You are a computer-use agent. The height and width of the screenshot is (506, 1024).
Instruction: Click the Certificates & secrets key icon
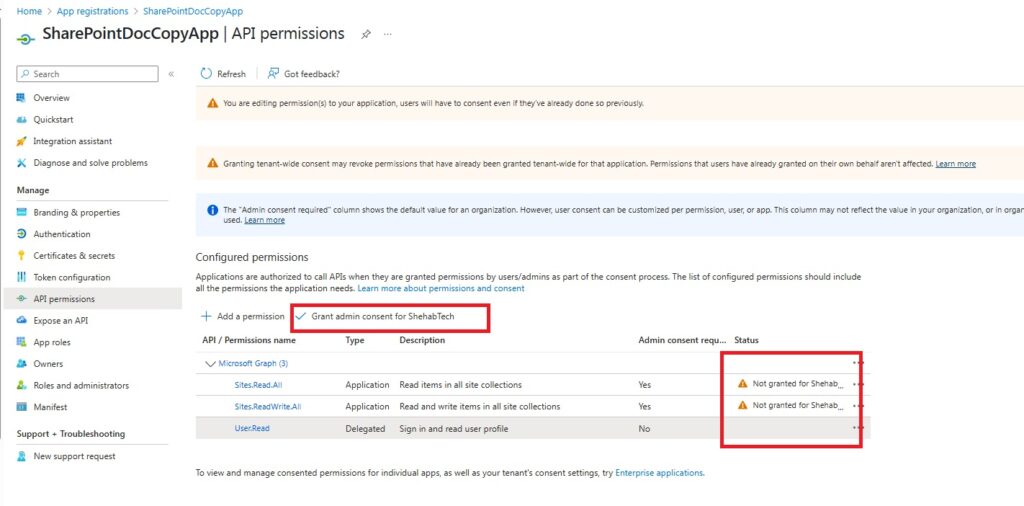pos(22,255)
